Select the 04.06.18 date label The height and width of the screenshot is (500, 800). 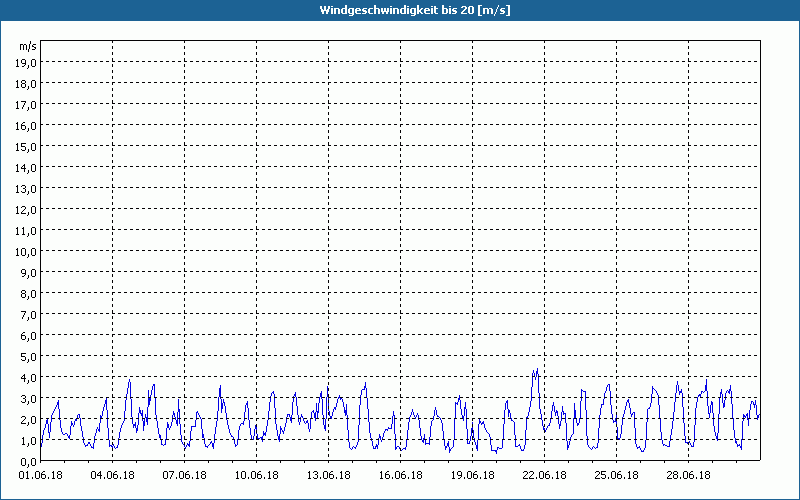113,475
